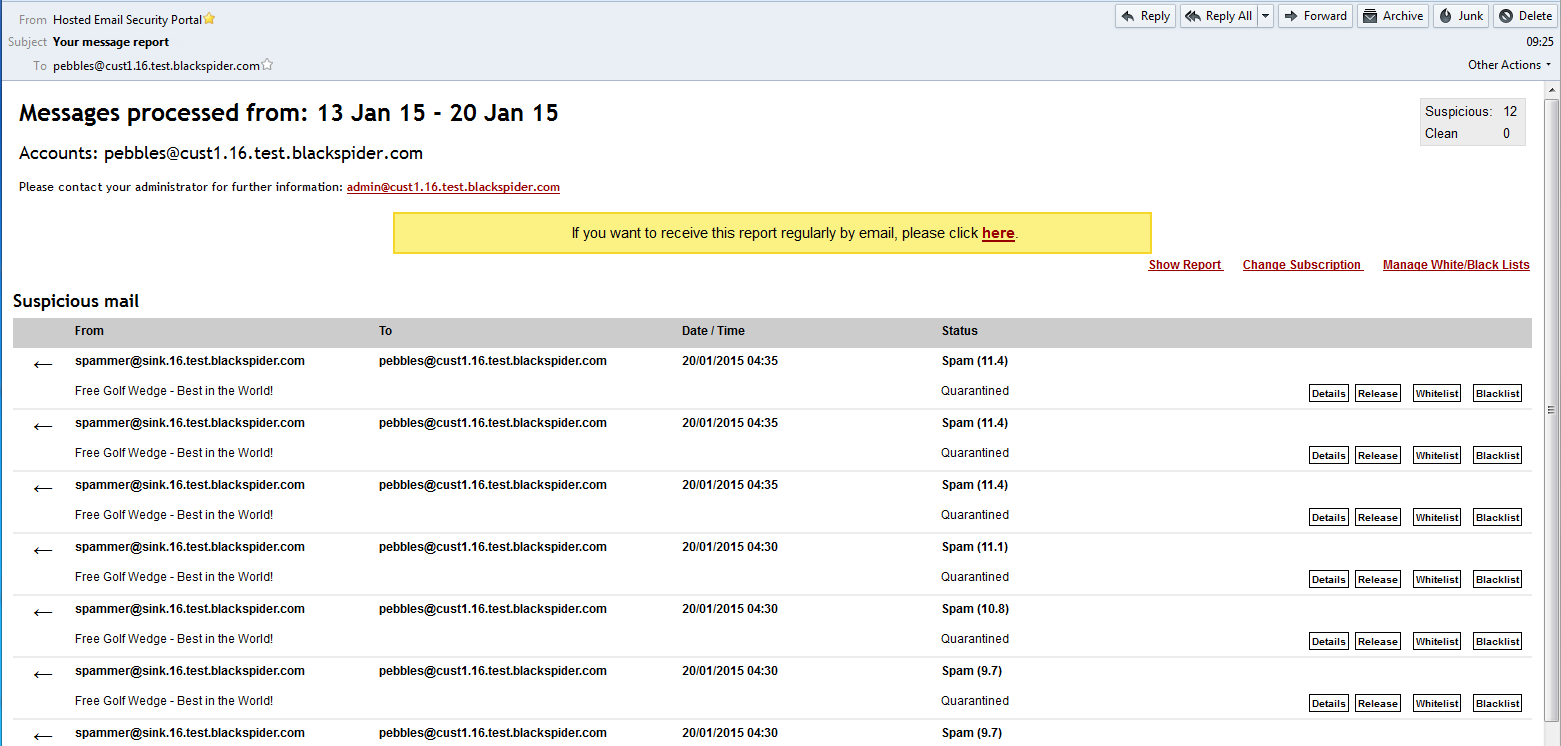
Task: Click the here link in yellow banner
Action: (997, 232)
